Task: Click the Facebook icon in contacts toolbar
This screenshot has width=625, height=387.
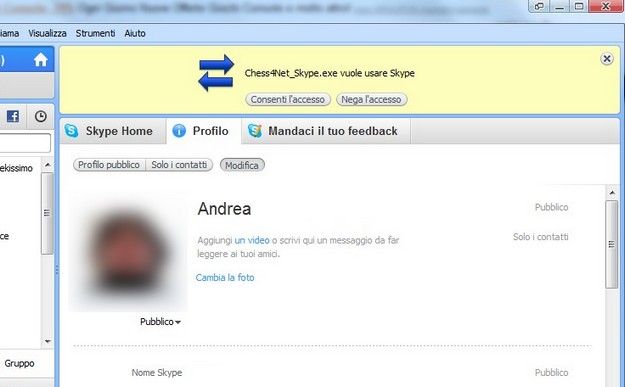Action: (x=13, y=116)
